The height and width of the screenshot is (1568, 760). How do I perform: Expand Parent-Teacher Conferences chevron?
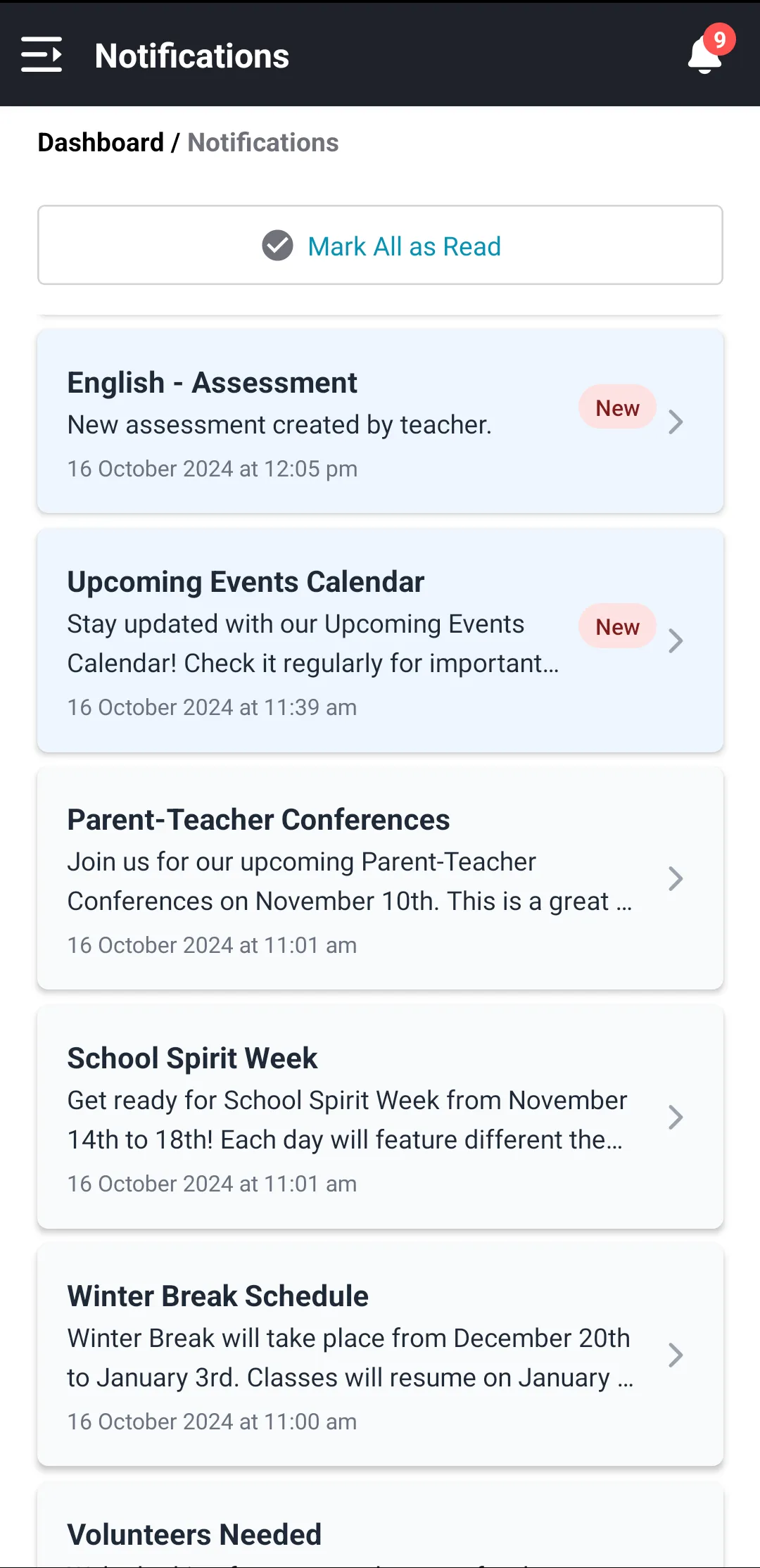click(x=676, y=879)
